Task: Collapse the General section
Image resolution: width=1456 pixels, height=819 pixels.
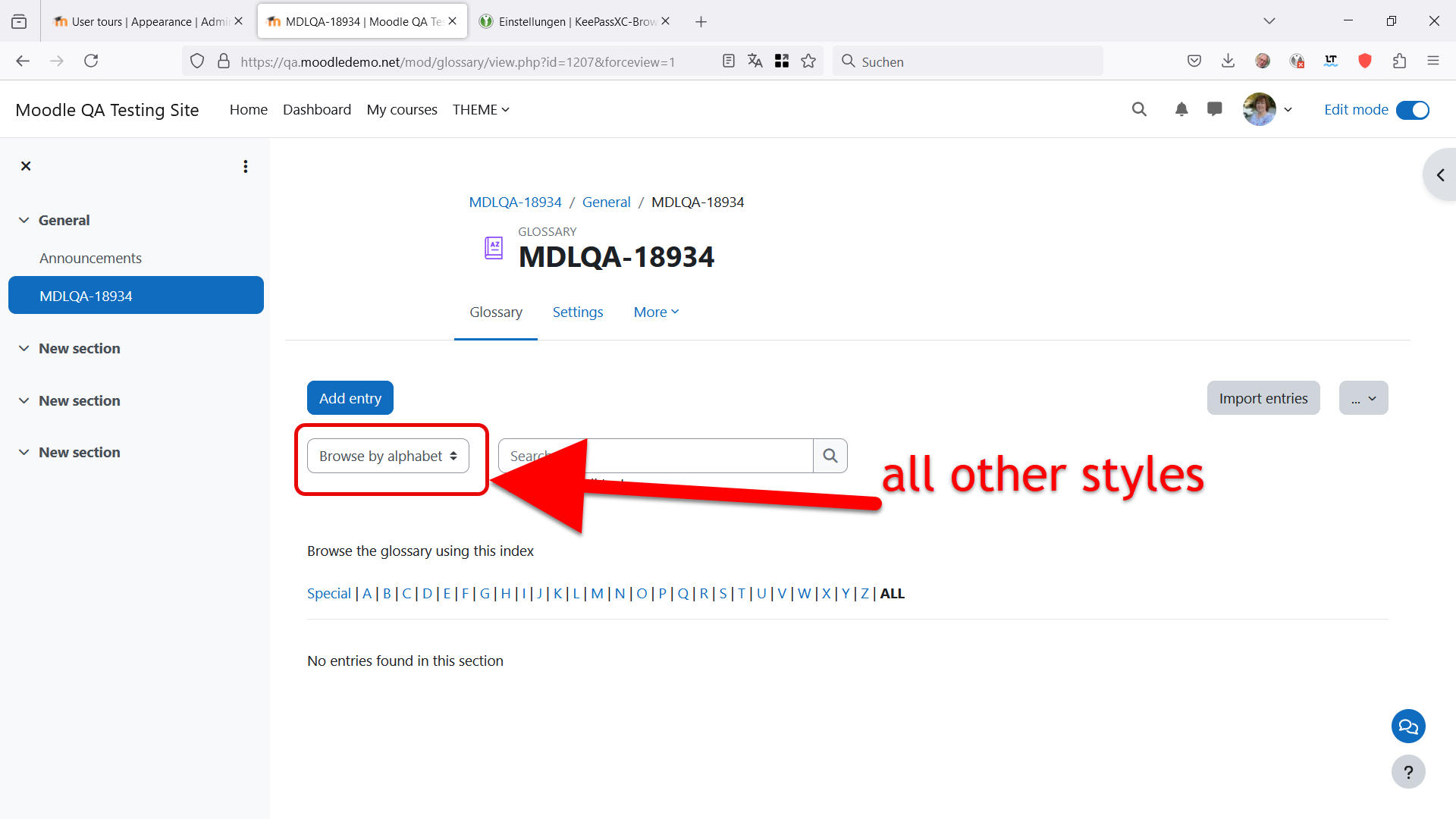Action: click(24, 220)
